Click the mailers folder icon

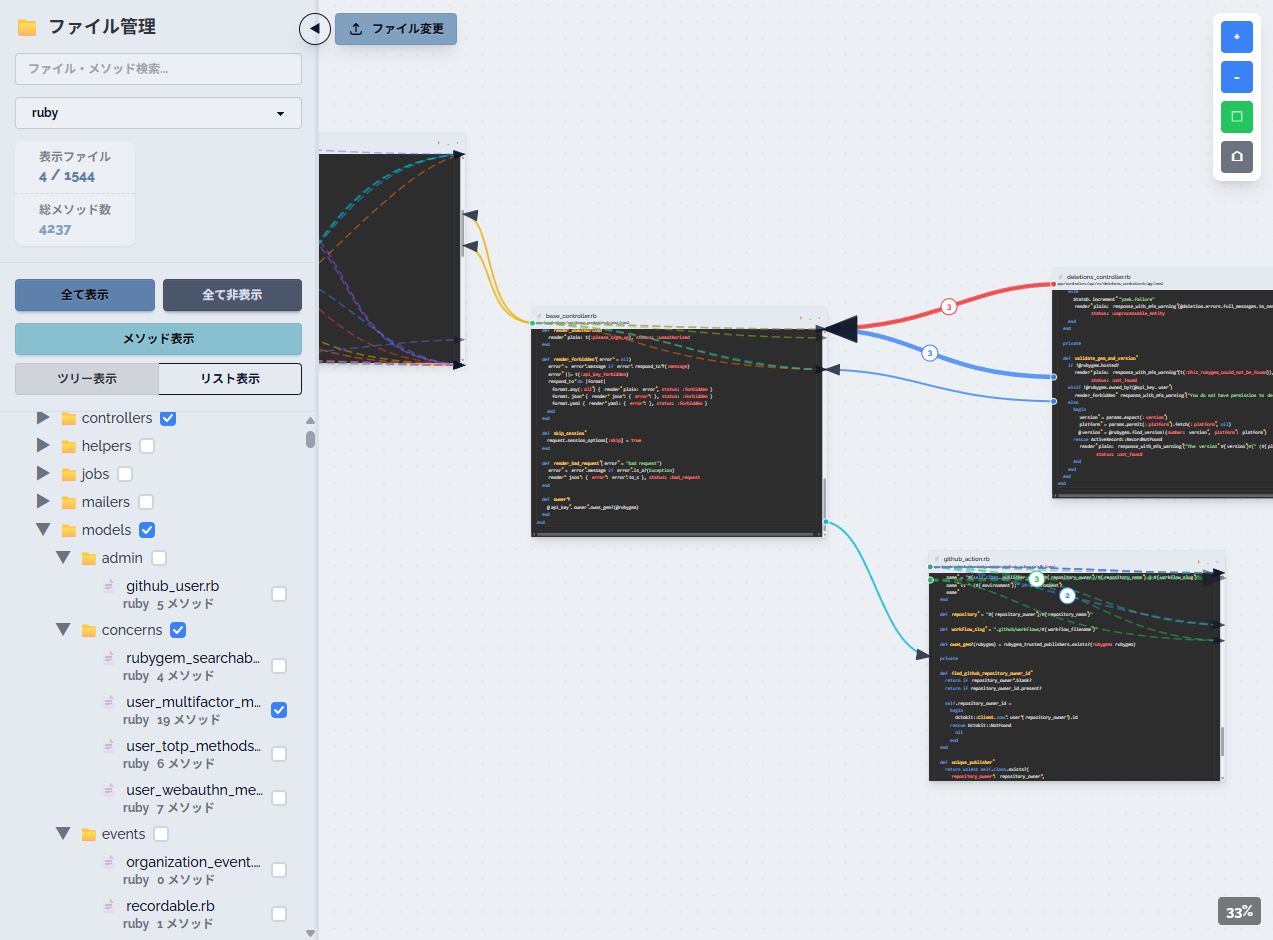[69, 502]
